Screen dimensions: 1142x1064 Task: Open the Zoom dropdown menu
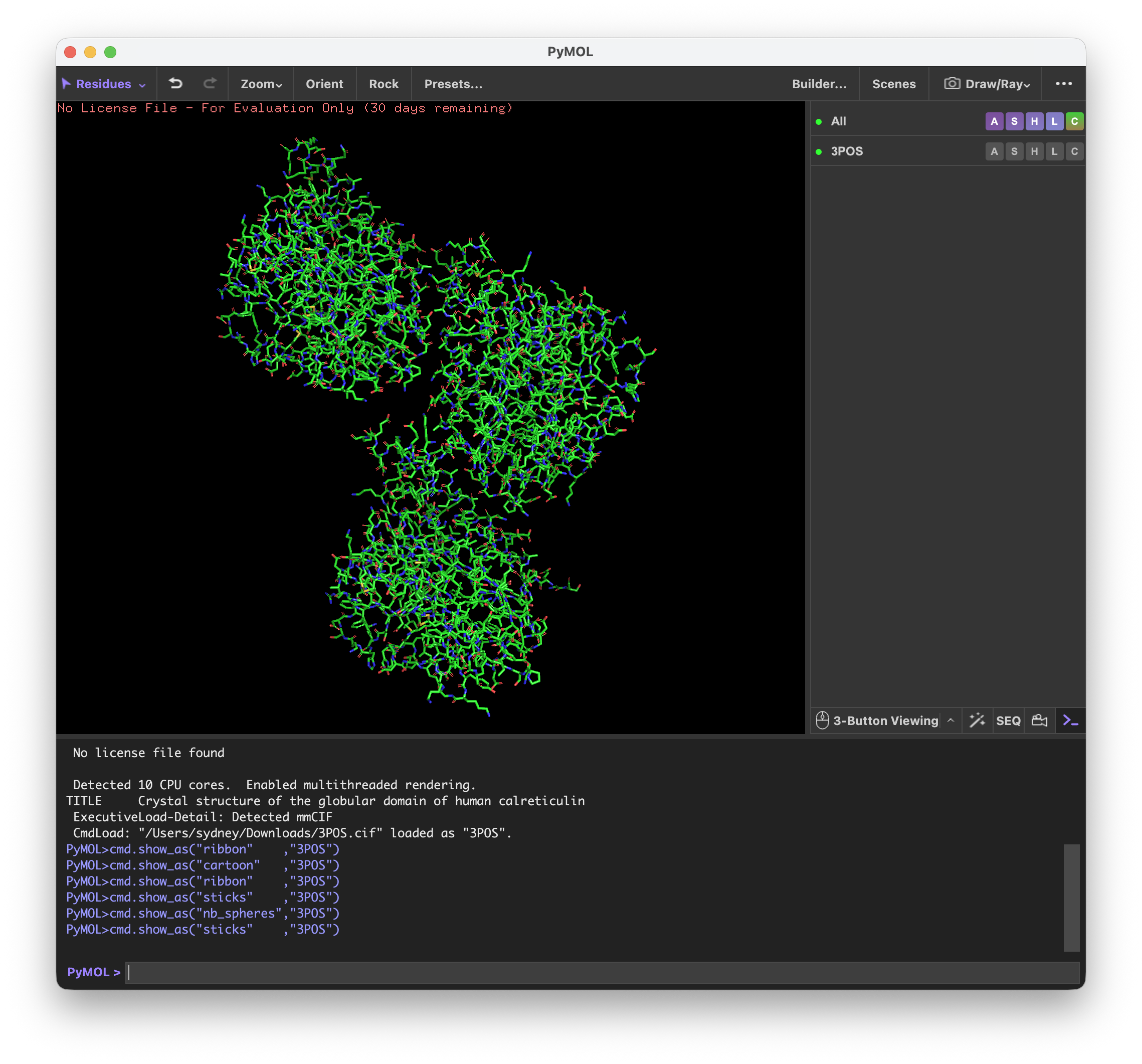[261, 84]
